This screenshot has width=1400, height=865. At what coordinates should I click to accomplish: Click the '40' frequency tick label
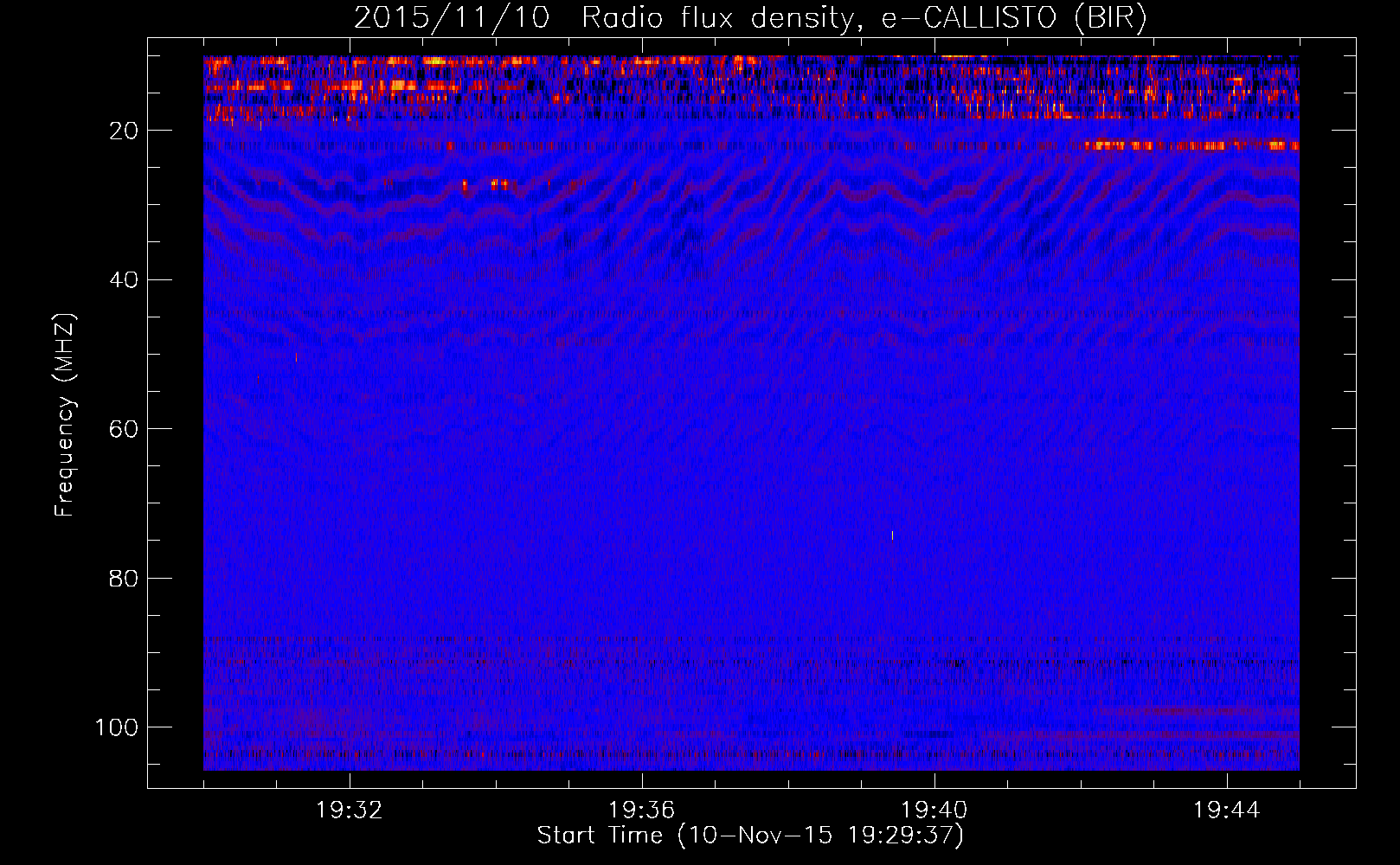pyautogui.click(x=124, y=280)
